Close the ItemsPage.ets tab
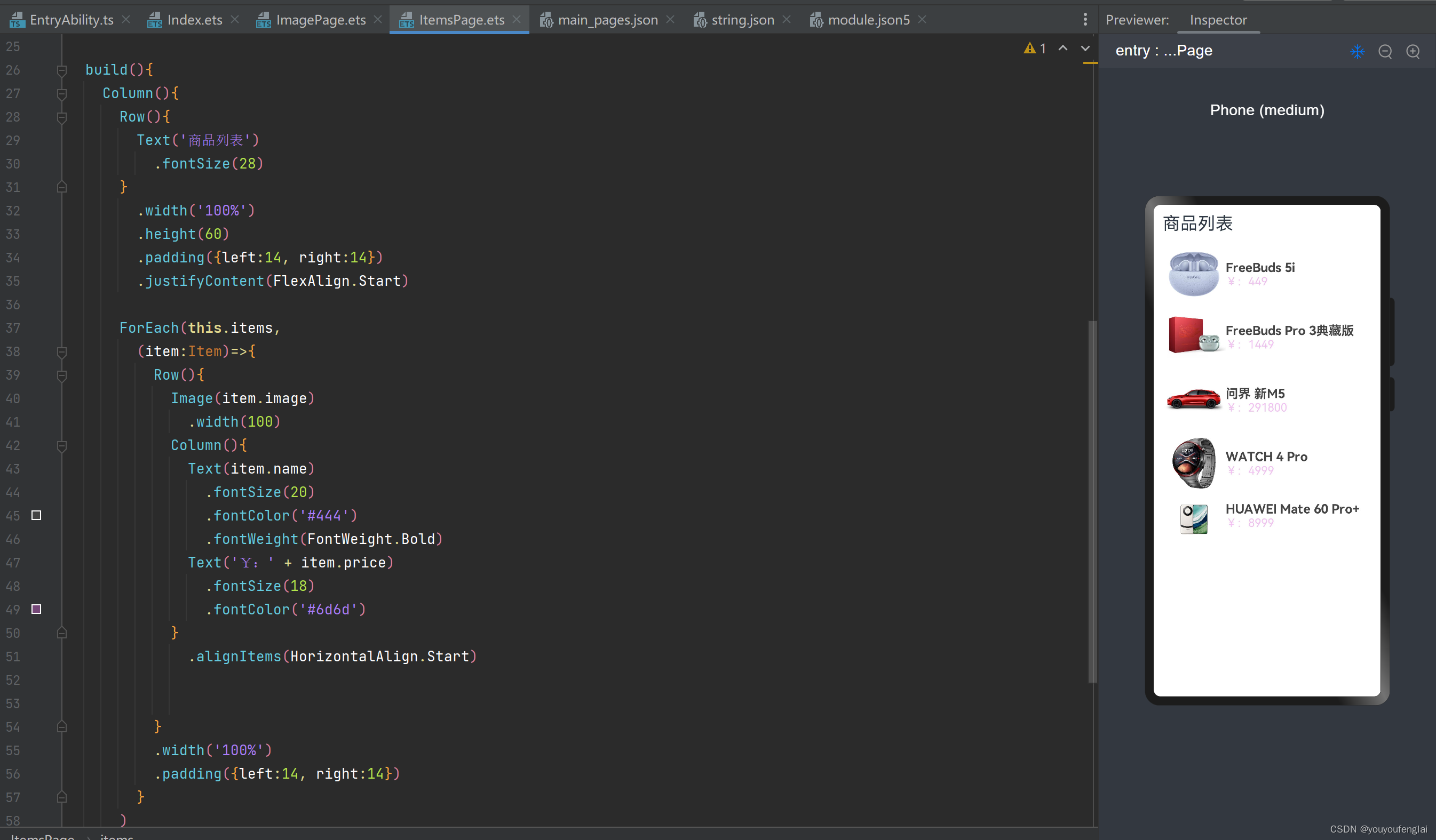This screenshot has height=840, width=1436. click(x=517, y=20)
